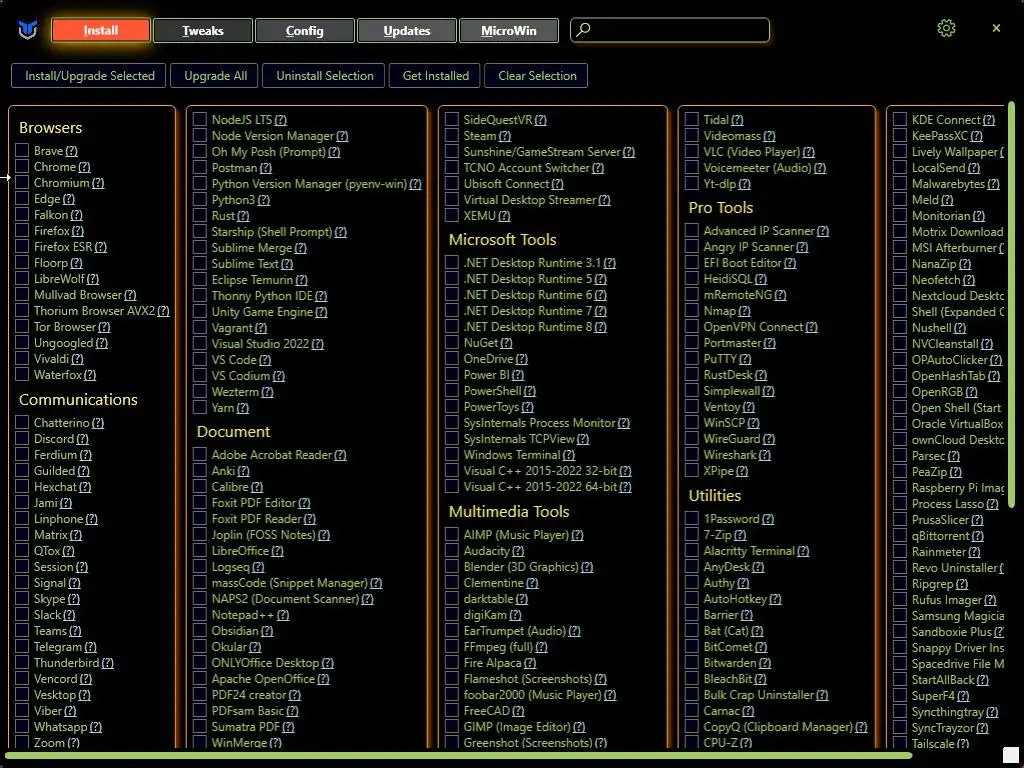Click the horizontal green scrollbar
Screen dimensions: 1024x768
pyautogui.click(x=457, y=756)
